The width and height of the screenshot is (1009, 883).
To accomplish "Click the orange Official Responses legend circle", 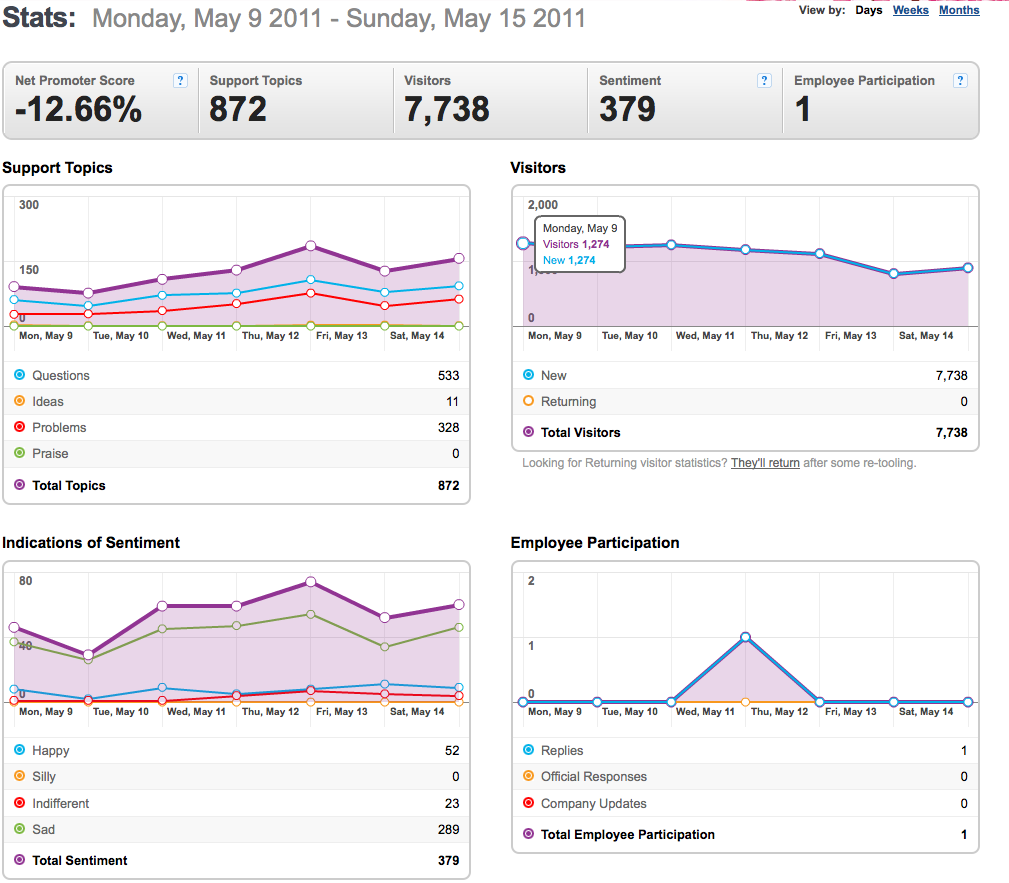I will pos(528,776).
